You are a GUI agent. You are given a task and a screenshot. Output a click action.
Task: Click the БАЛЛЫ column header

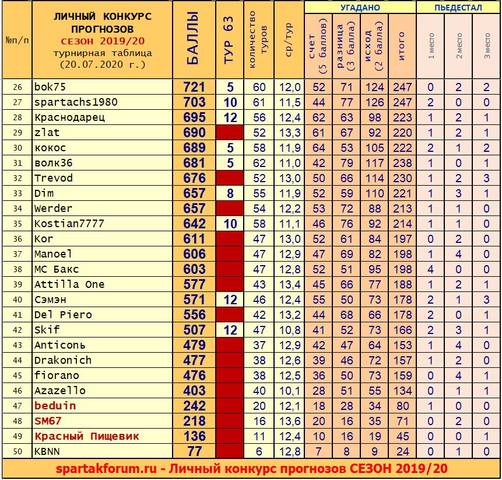click(x=193, y=39)
